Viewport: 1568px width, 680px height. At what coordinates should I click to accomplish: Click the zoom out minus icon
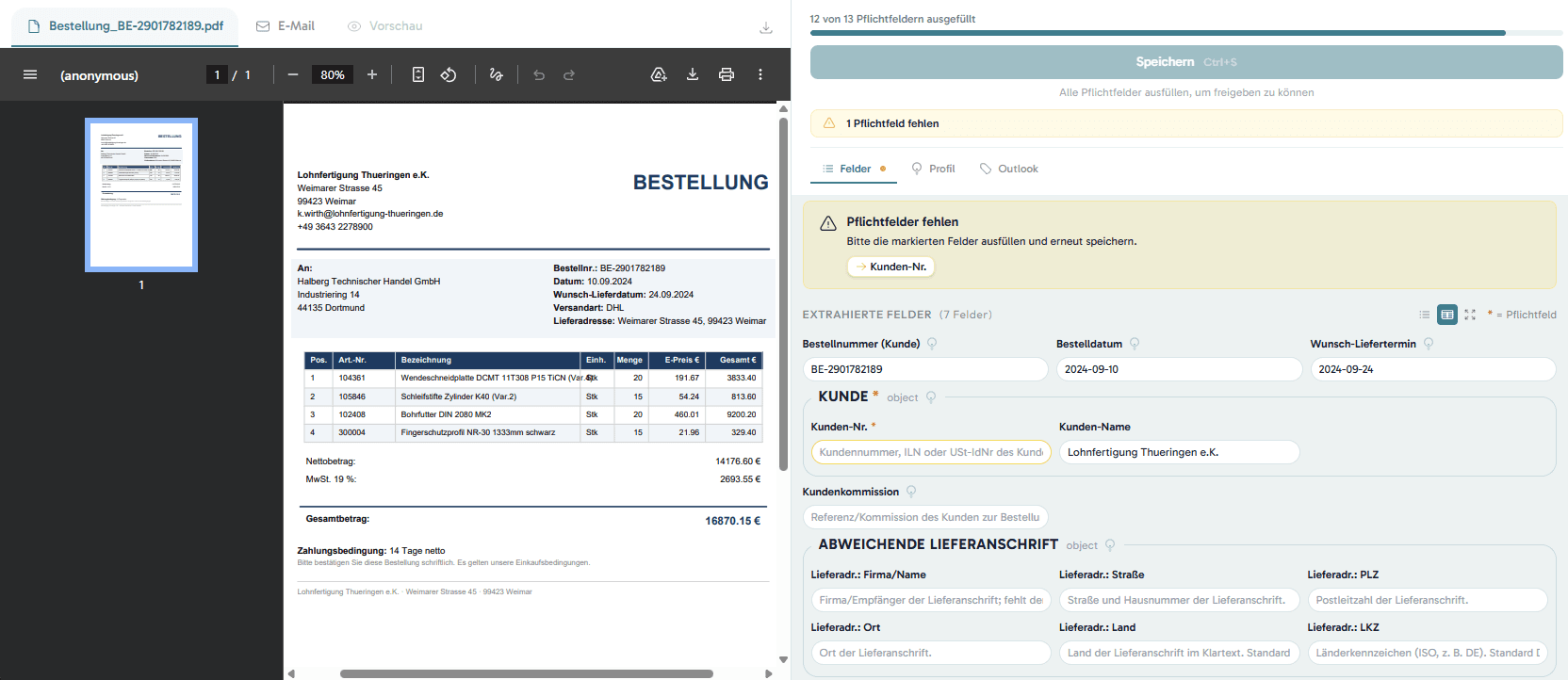click(x=293, y=74)
